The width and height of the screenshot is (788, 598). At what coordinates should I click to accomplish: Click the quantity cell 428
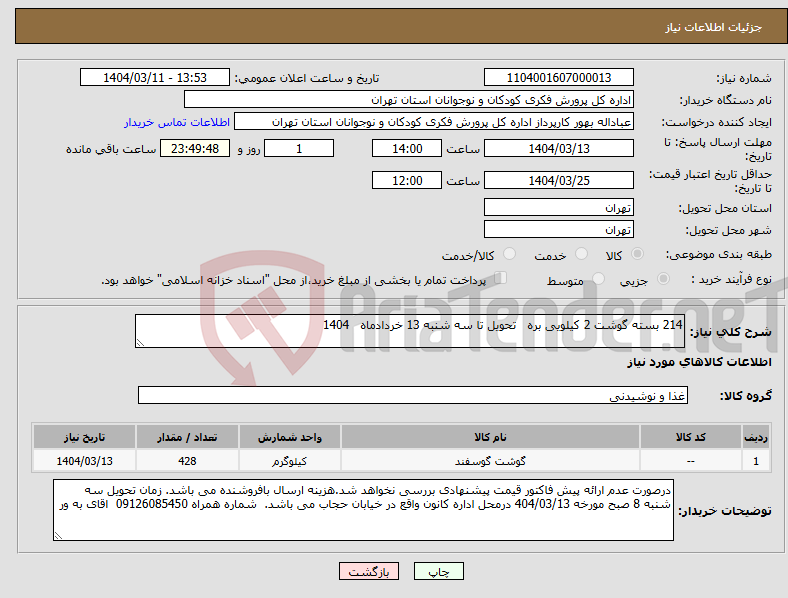[187, 461]
